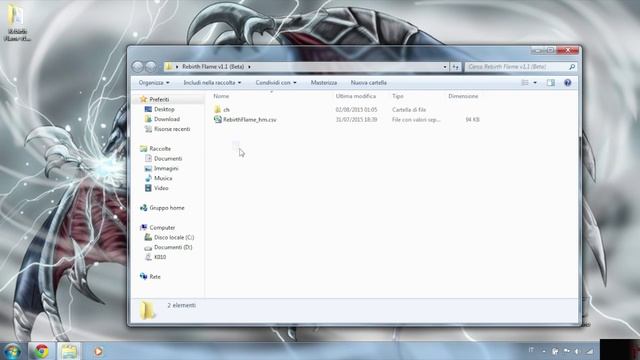640x360 pixels.
Task: Click the Rebirth Flame v1.1 (Beta) breadcrumb
Action: point(213,67)
